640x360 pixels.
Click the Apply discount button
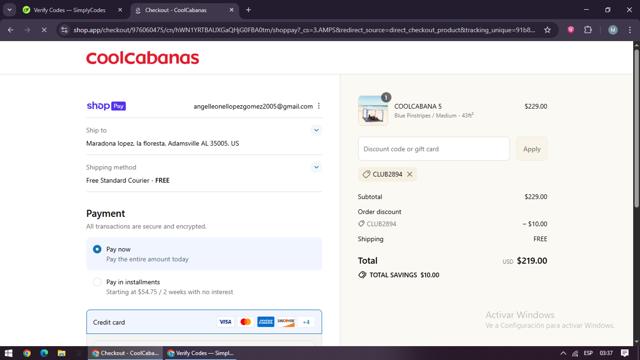[x=532, y=149]
